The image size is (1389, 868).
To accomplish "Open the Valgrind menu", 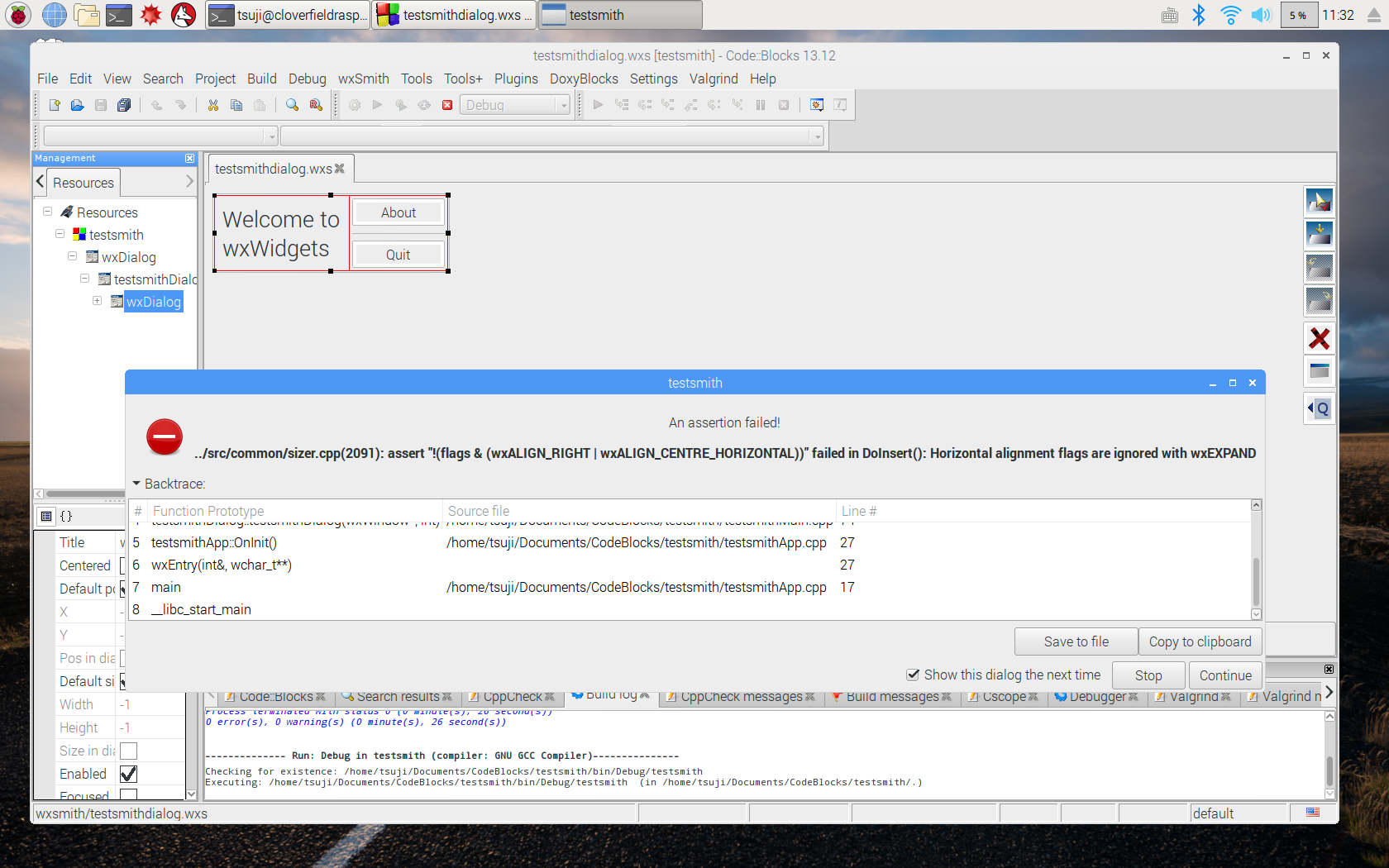I will tap(714, 79).
